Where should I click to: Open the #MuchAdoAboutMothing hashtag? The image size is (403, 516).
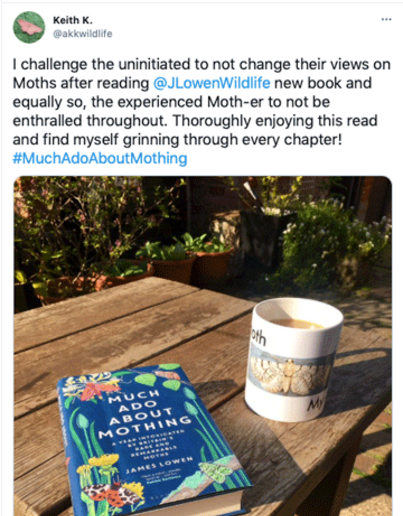[100, 158]
